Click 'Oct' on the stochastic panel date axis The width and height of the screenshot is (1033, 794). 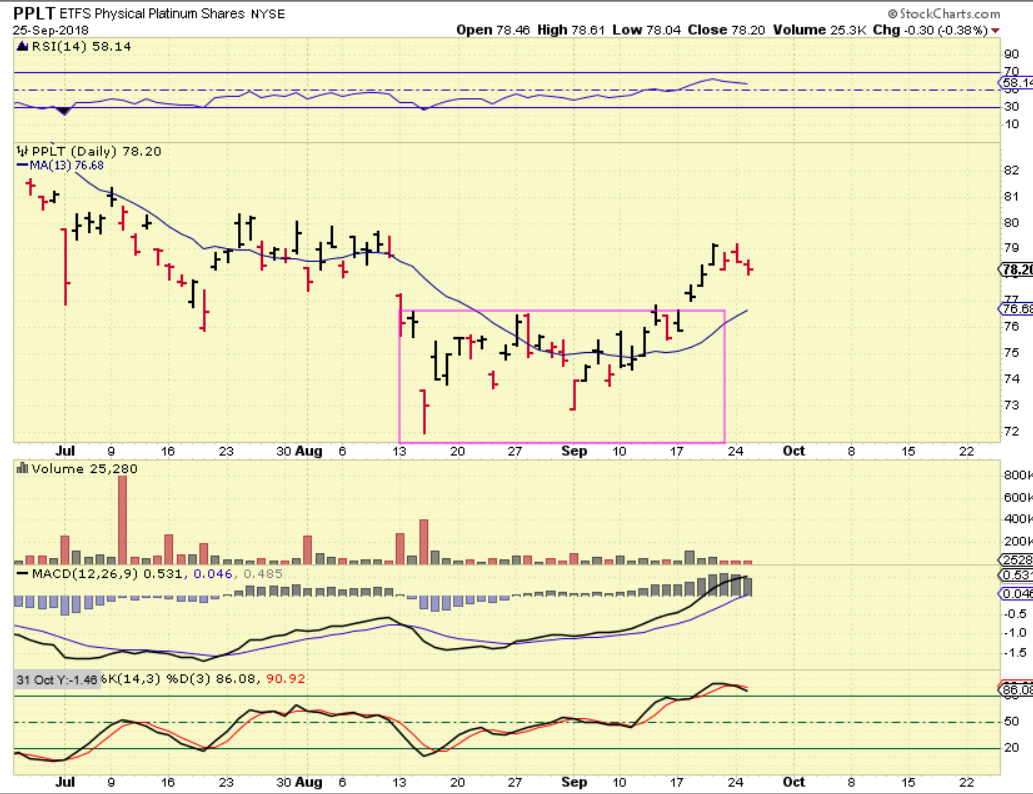point(794,781)
